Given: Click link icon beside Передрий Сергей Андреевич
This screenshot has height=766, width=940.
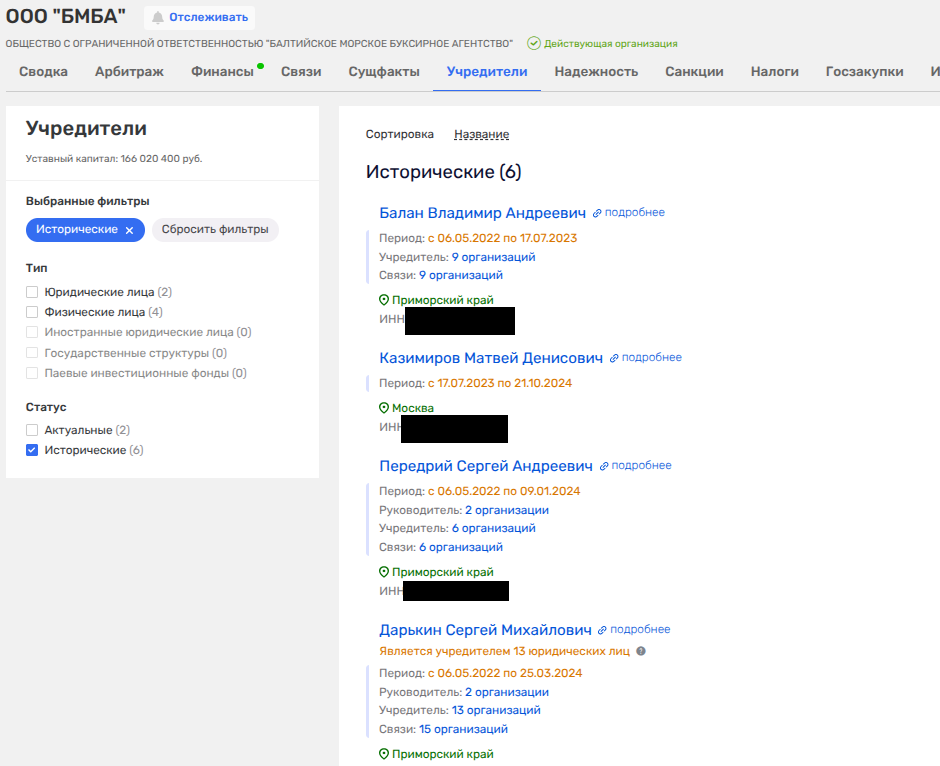Looking at the screenshot, I should click(604, 466).
